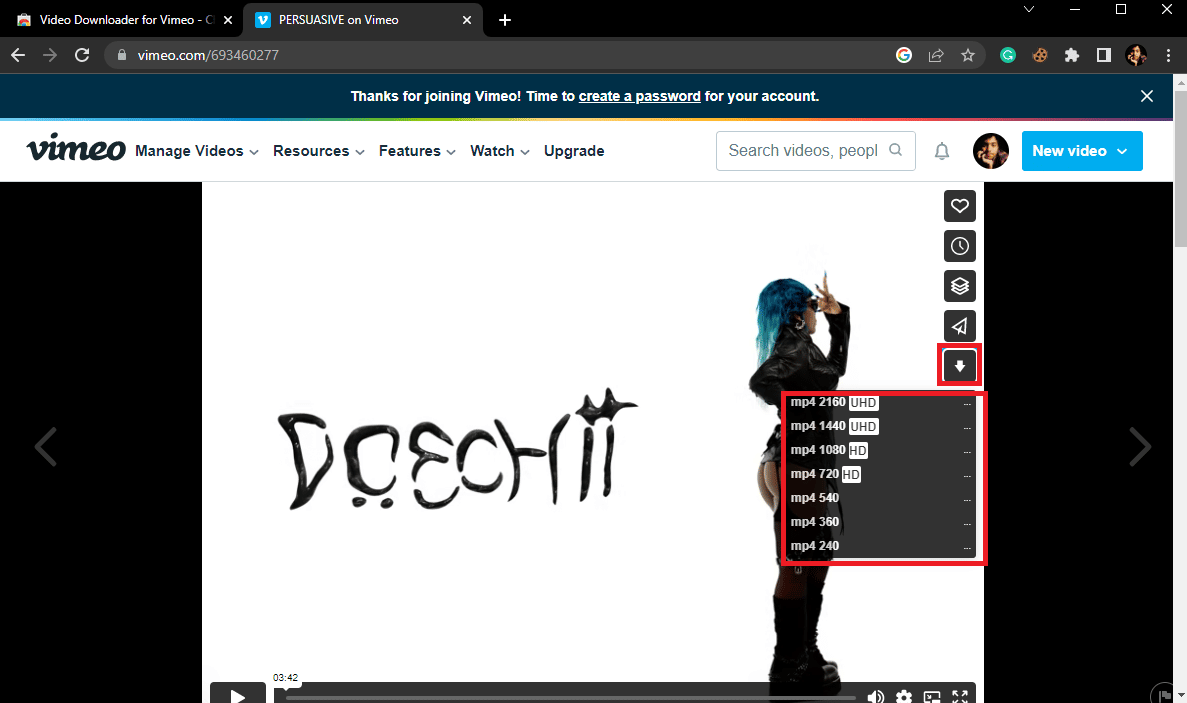The image size is (1187, 703).
Task: Go to next video arrow
Action: (x=1140, y=446)
